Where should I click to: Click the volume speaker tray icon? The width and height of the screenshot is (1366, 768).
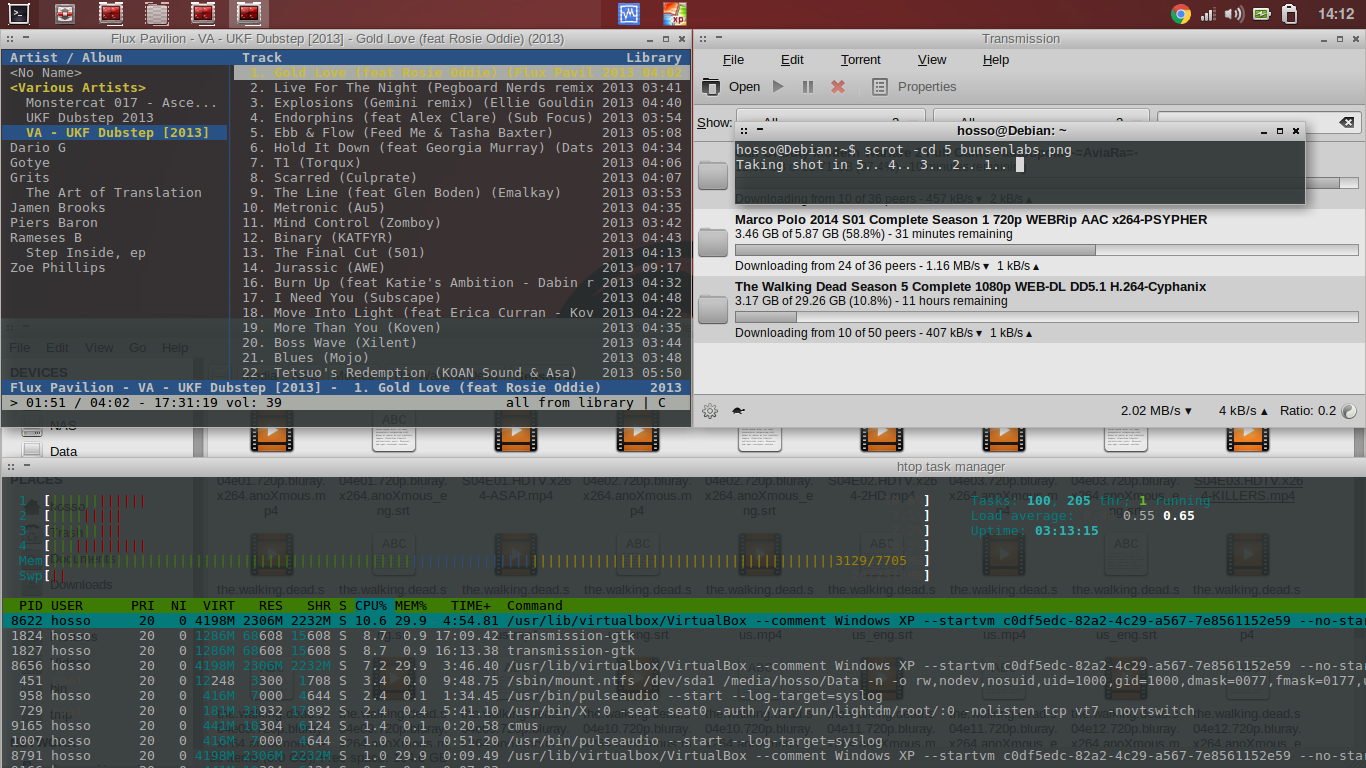pos(1234,14)
